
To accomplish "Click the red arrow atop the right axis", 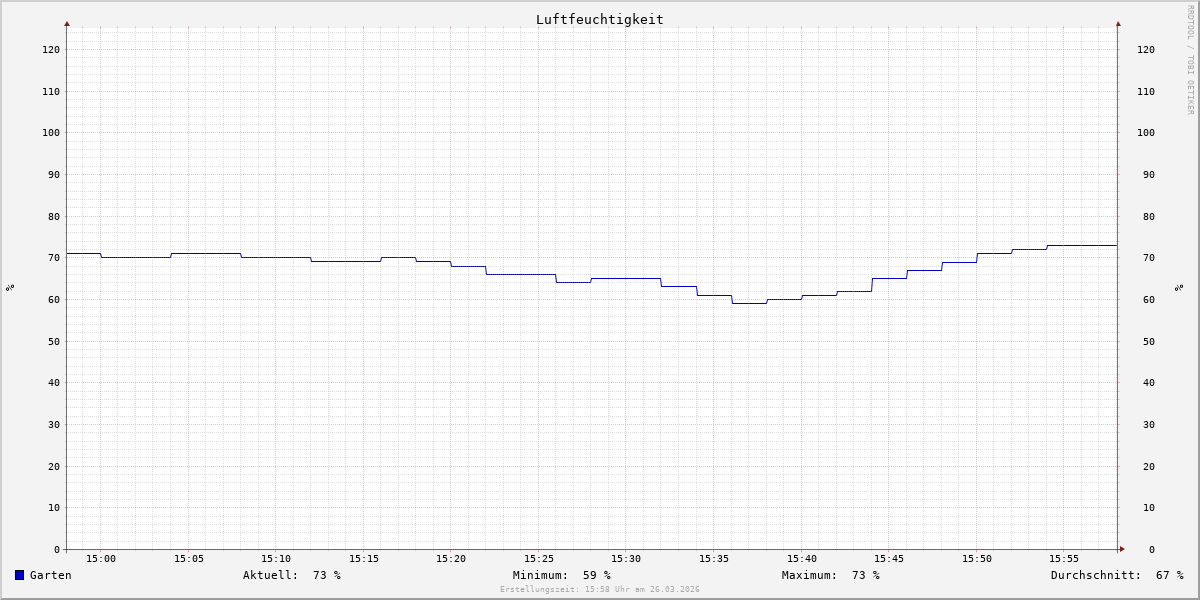I will click(x=1118, y=23).
